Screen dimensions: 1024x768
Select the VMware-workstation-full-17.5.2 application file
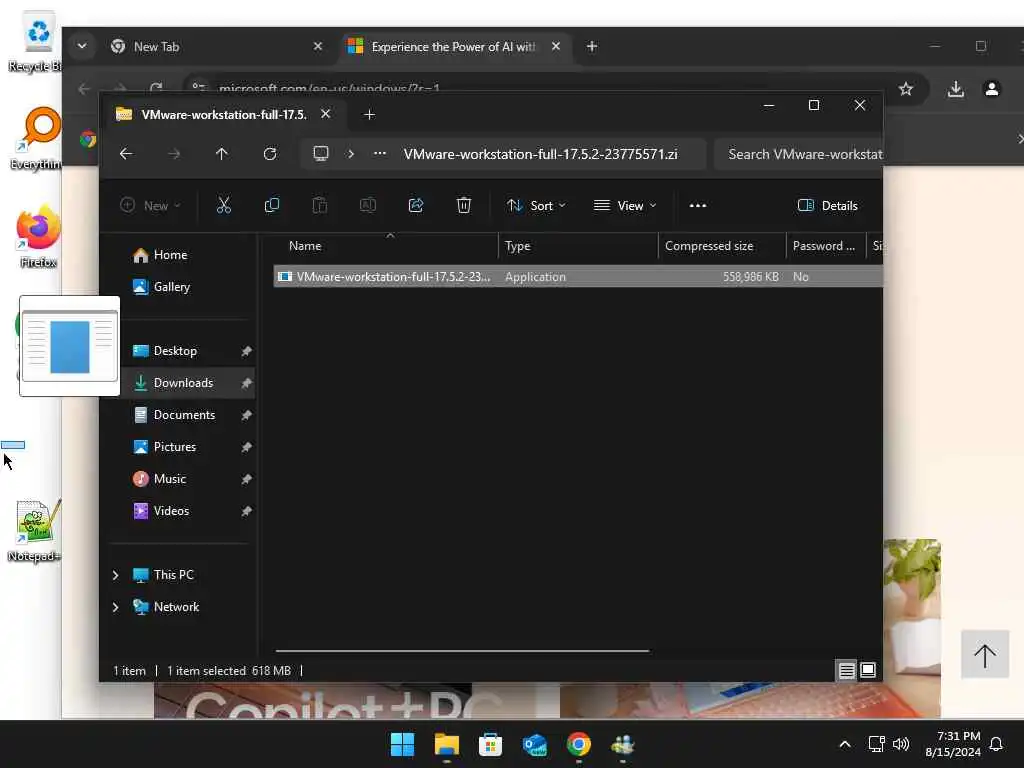pos(578,277)
